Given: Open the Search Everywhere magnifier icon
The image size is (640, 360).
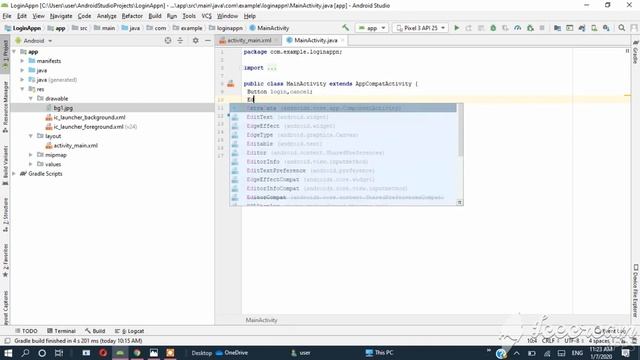Looking at the screenshot, I should [622, 28].
